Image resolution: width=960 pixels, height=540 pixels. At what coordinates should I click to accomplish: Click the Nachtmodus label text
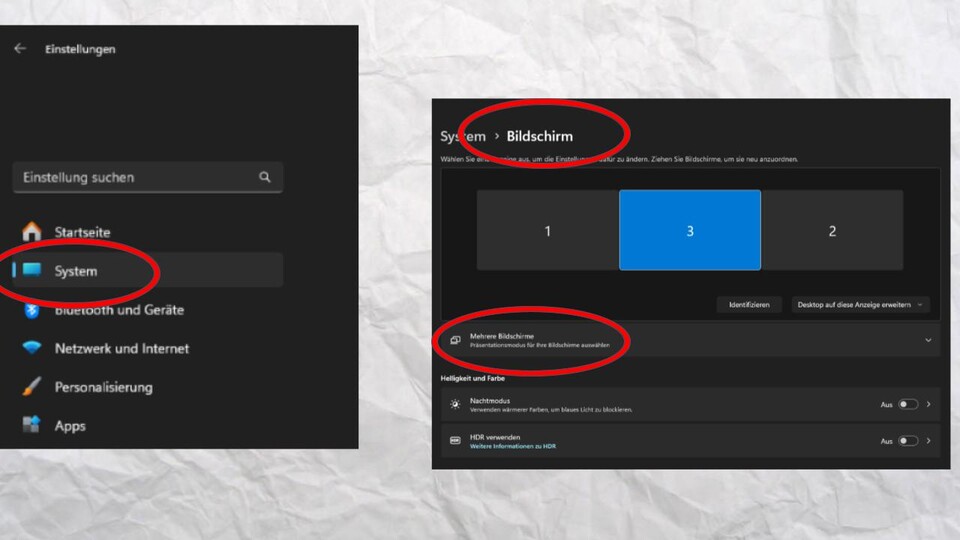click(490, 400)
